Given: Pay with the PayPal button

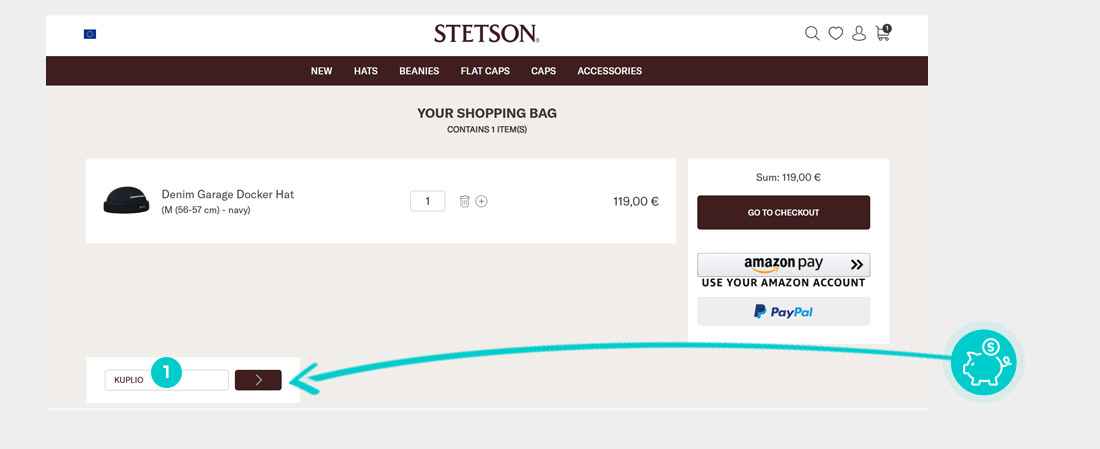Looking at the screenshot, I should pos(783,312).
